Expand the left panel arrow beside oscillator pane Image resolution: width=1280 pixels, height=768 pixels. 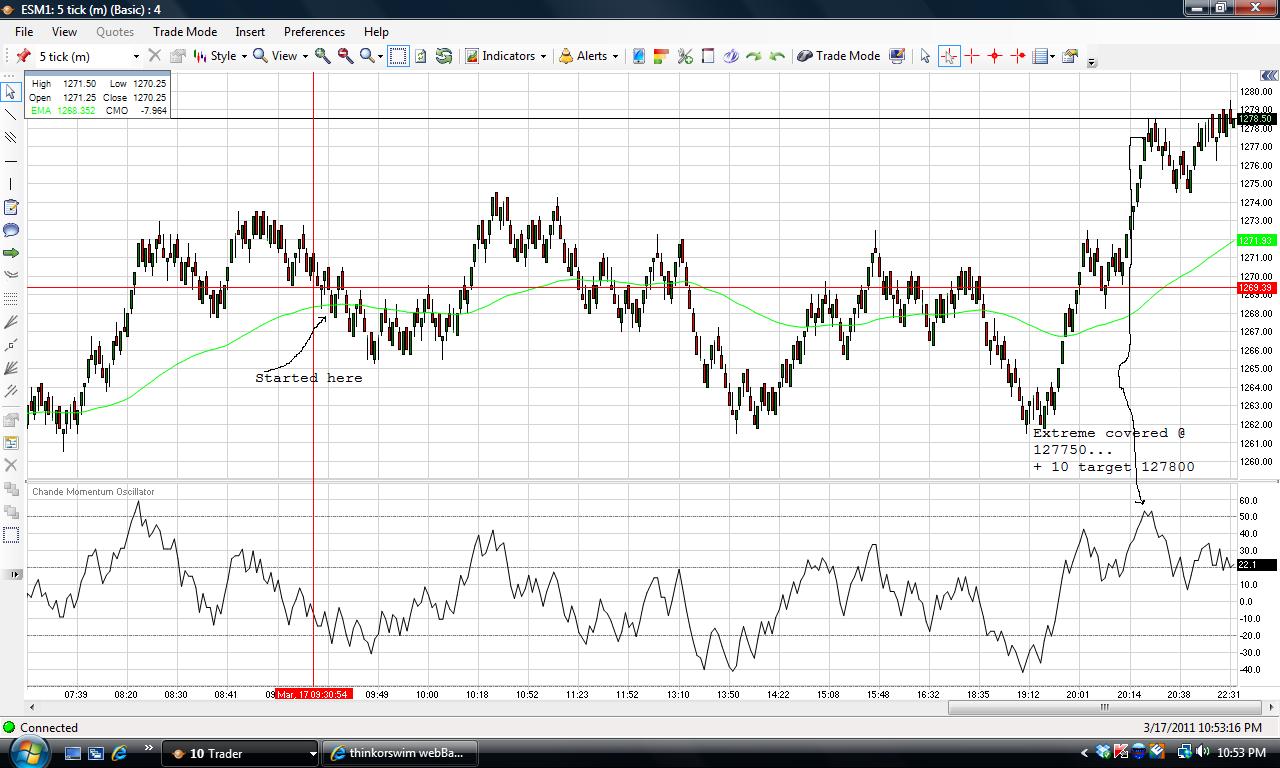pos(14,574)
